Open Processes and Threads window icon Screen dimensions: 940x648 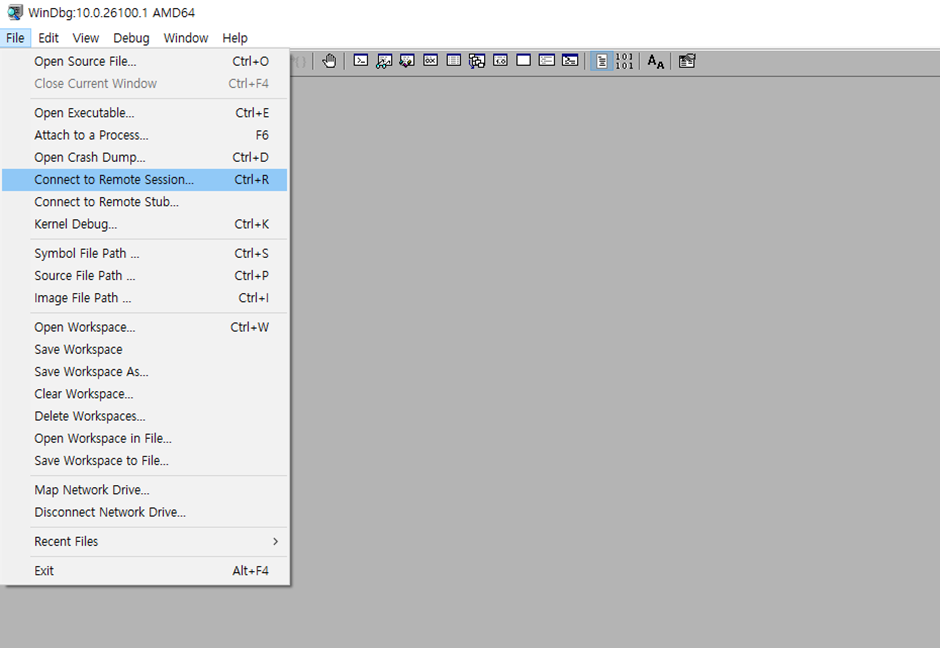(547, 61)
